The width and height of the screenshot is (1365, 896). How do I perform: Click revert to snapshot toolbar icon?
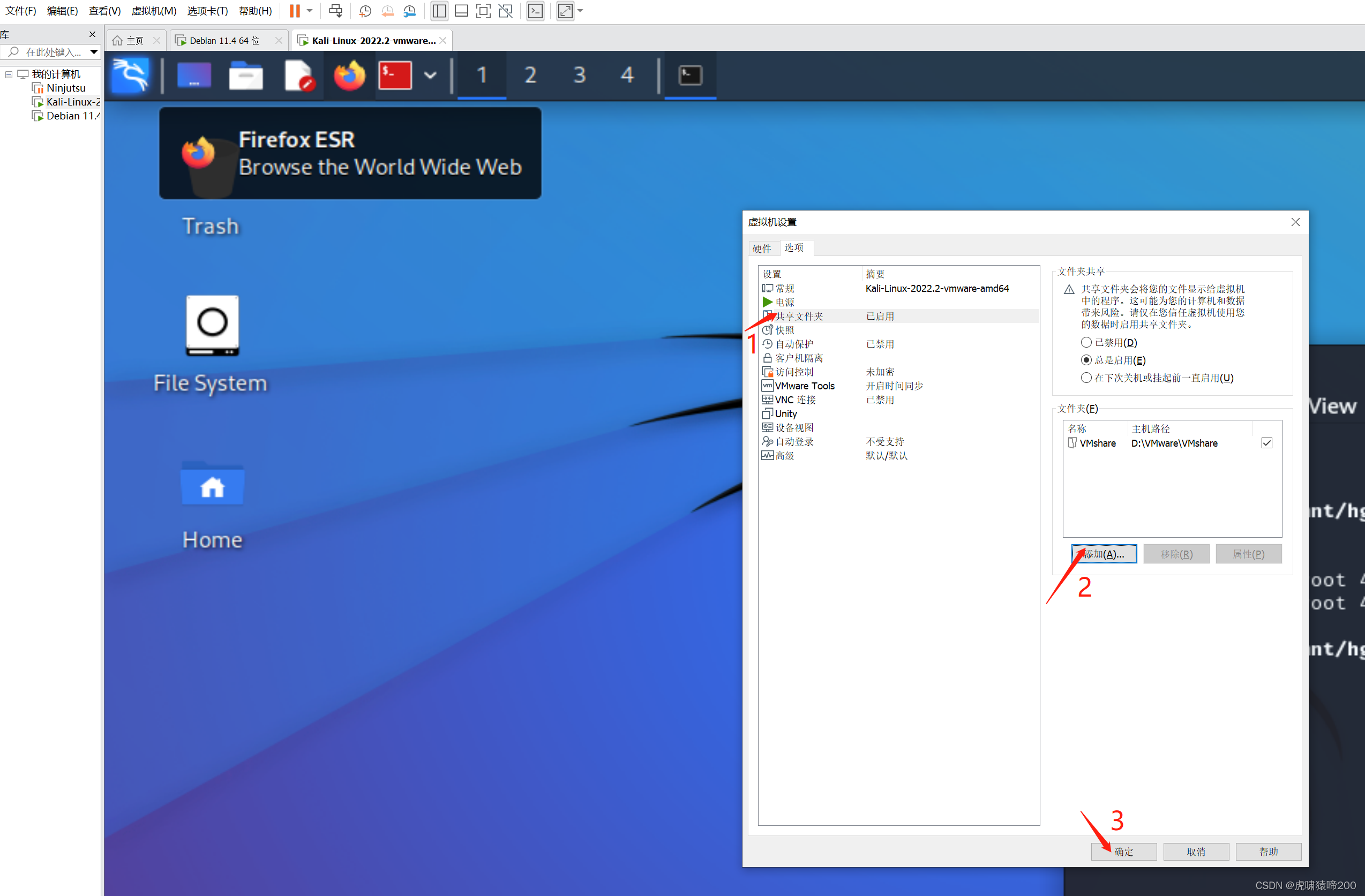[x=388, y=11]
